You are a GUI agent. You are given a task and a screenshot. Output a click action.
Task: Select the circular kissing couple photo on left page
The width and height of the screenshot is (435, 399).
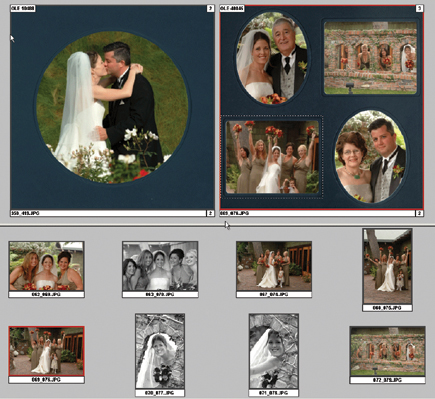pos(112,107)
